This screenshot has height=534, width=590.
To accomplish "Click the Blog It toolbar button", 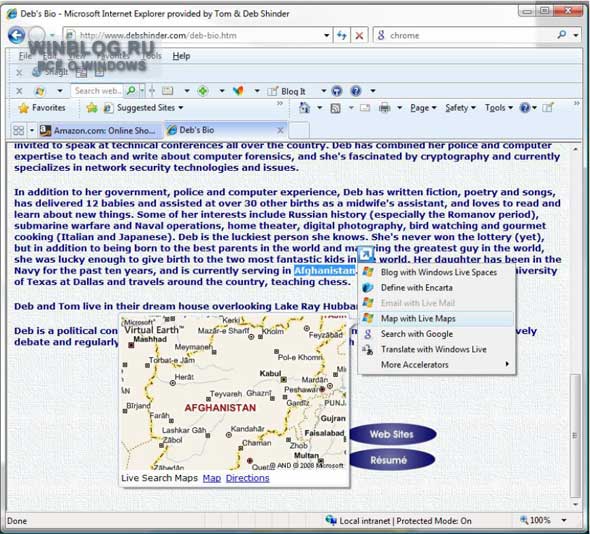I will click(x=286, y=91).
